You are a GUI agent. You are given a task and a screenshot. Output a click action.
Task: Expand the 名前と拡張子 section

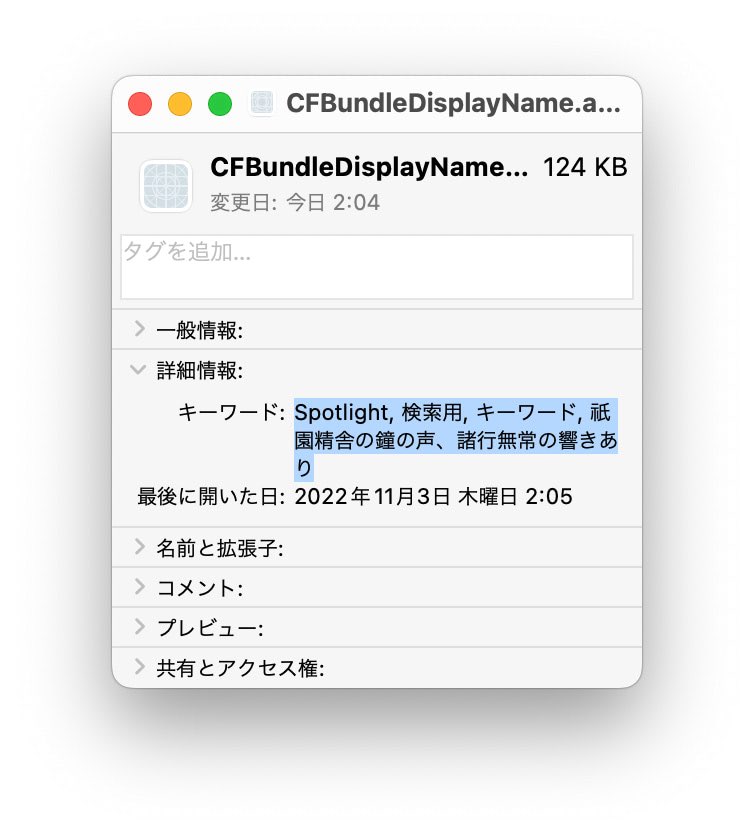(x=140, y=547)
